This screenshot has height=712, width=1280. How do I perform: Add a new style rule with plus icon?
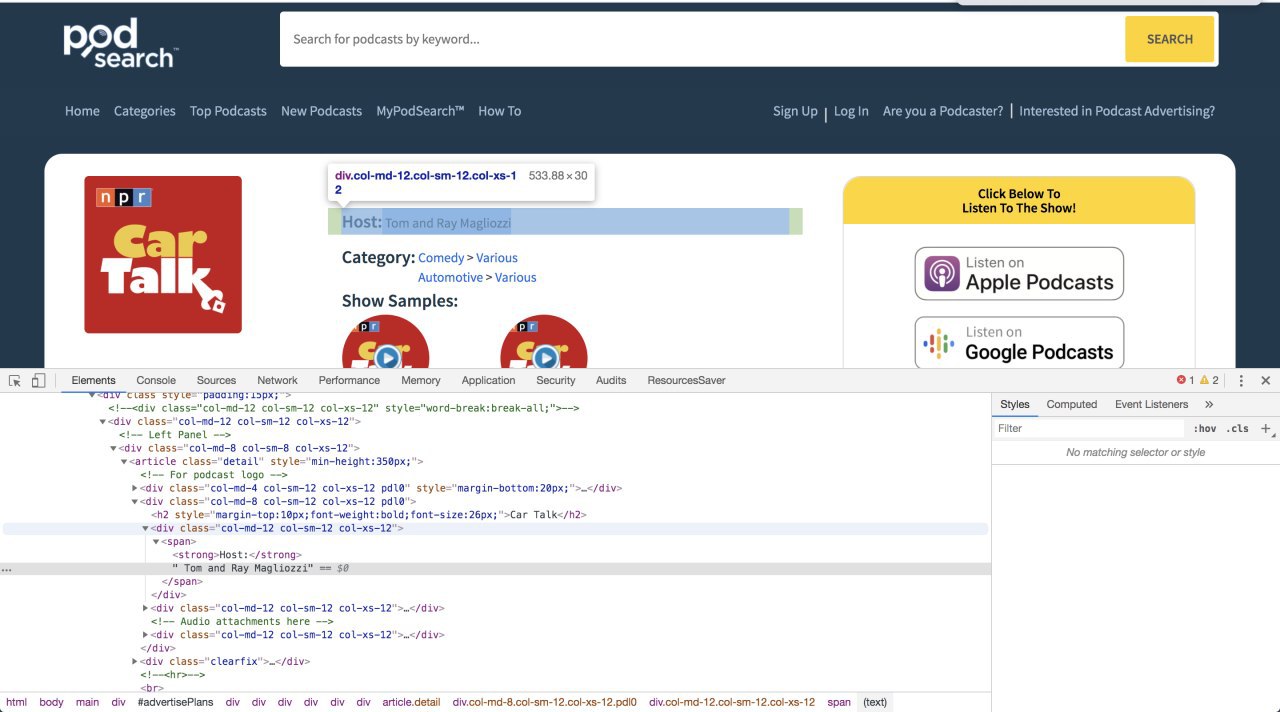click(x=1265, y=428)
